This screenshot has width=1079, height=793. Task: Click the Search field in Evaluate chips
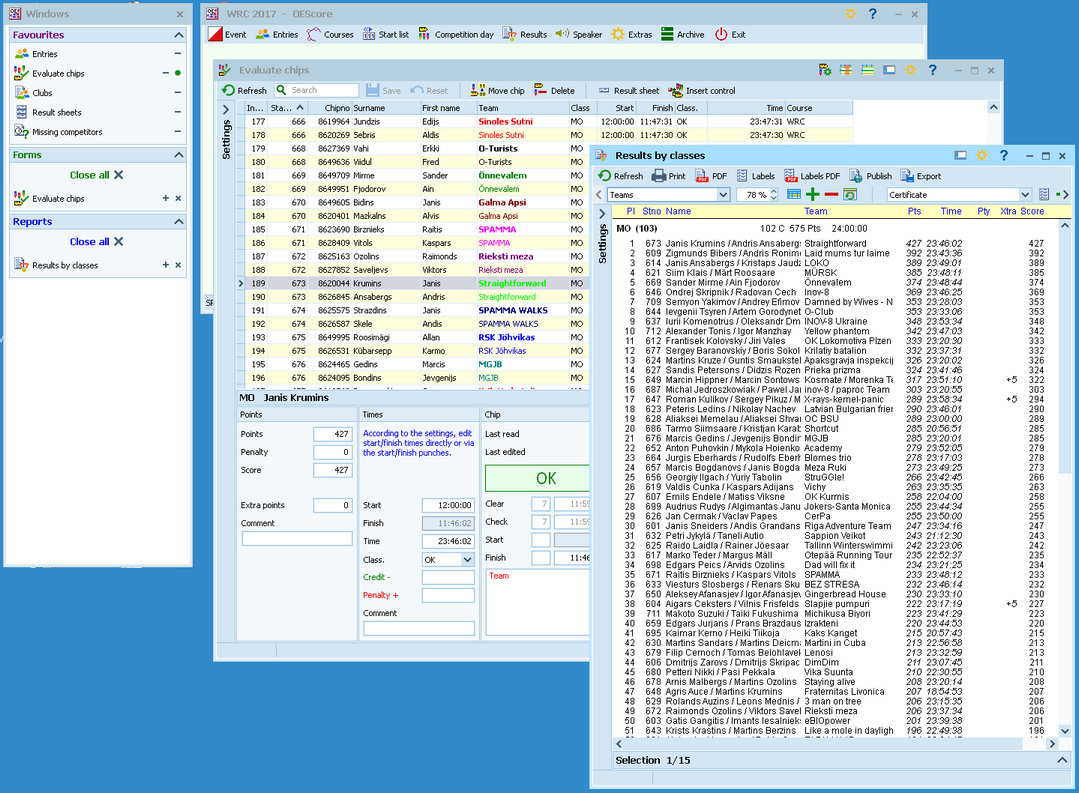317,90
